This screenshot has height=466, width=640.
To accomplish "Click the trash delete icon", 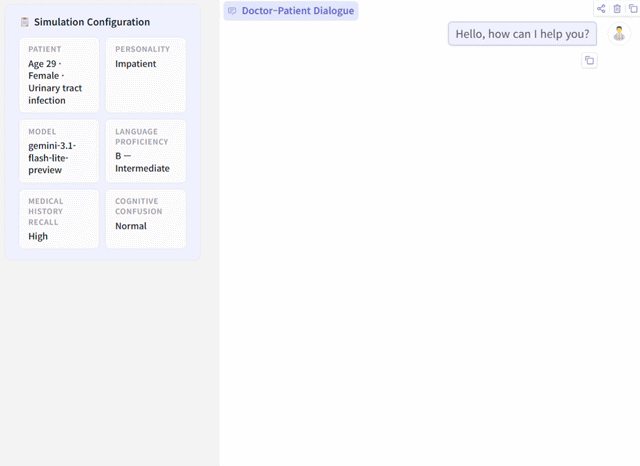I will click(x=617, y=9).
